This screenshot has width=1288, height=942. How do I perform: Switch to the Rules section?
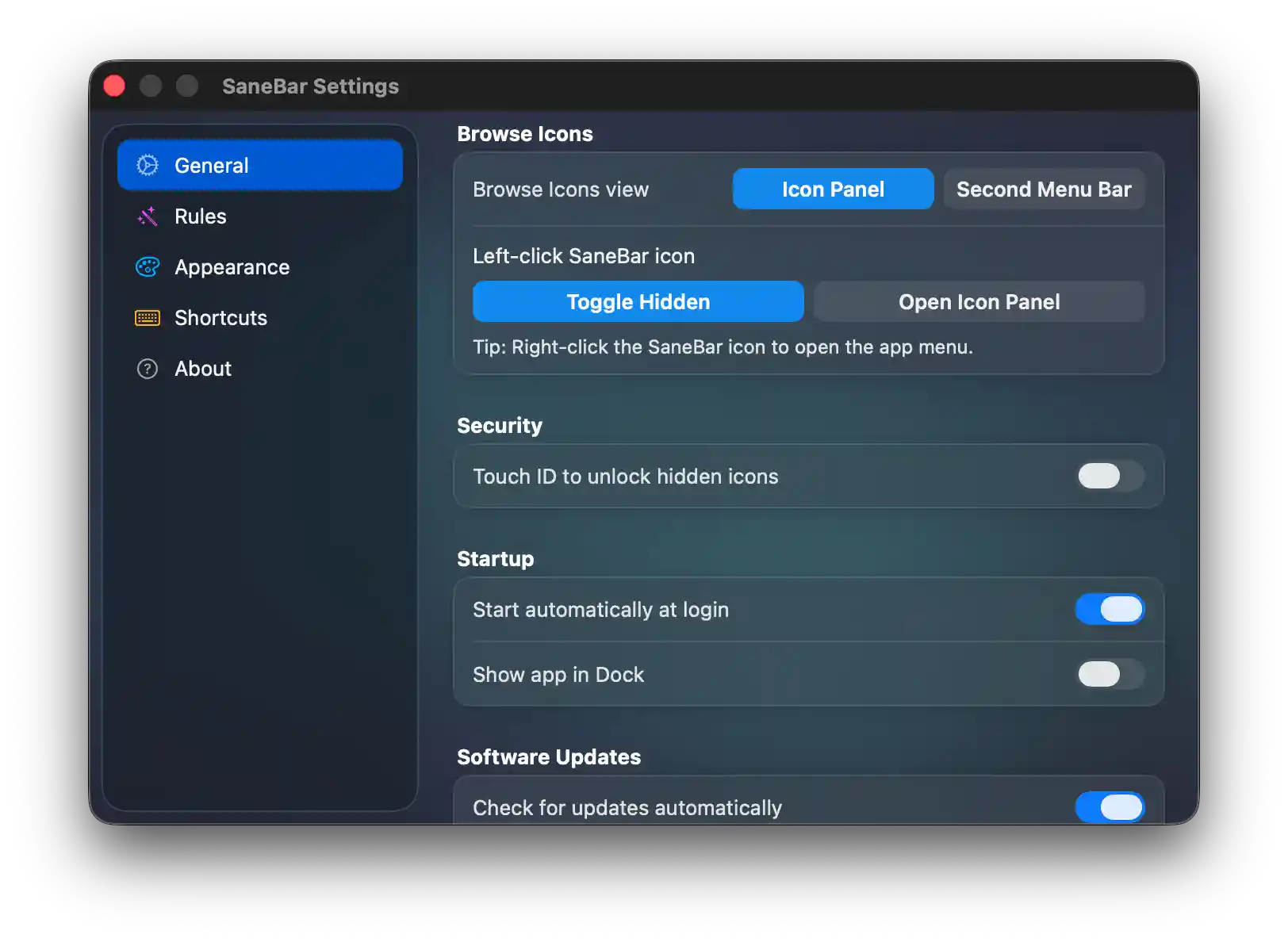[x=260, y=216]
